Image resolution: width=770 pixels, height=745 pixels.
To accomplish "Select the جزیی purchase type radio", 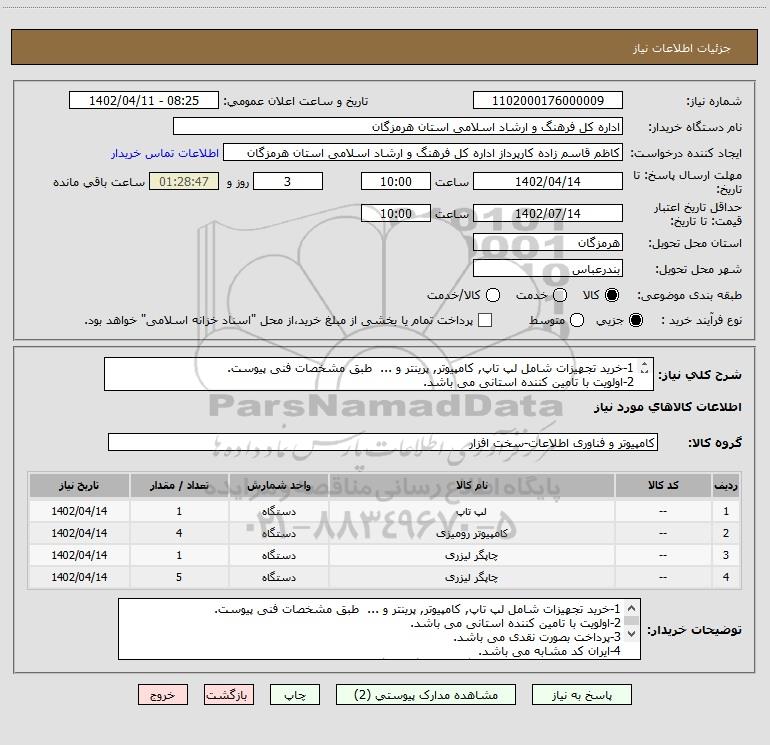I will coord(636,320).
